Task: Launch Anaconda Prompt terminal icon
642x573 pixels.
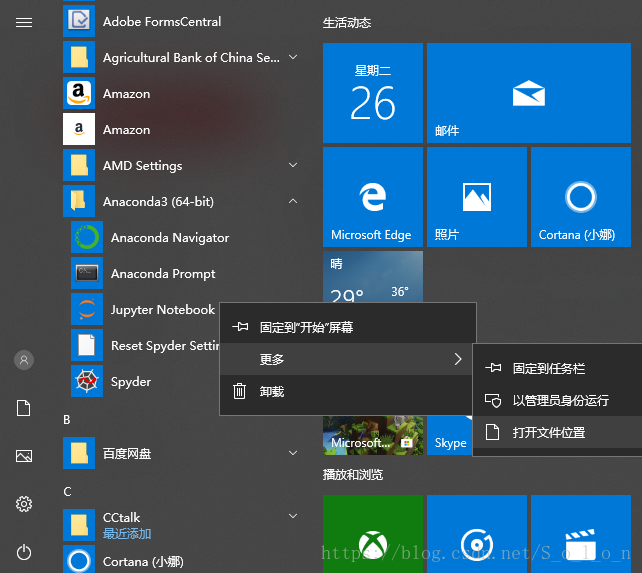Action: click(87, 273)
